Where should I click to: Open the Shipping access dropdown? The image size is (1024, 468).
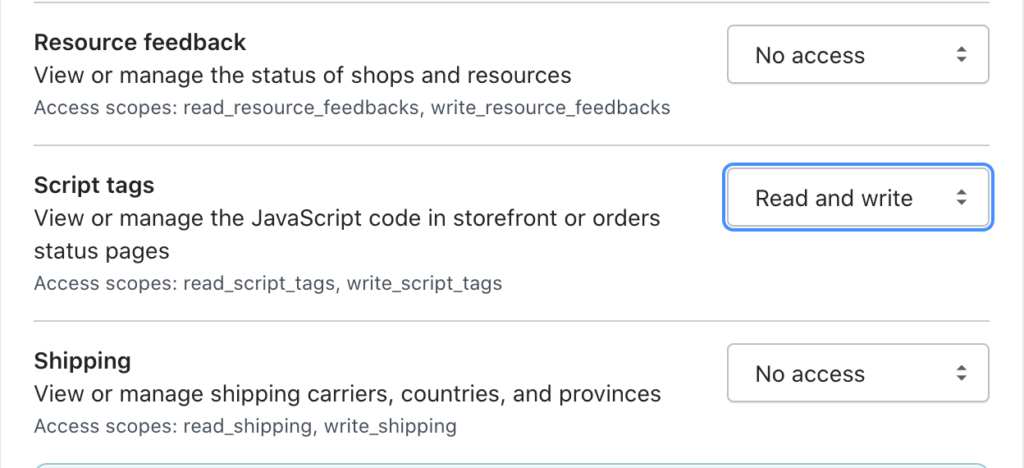coord(857,374)
